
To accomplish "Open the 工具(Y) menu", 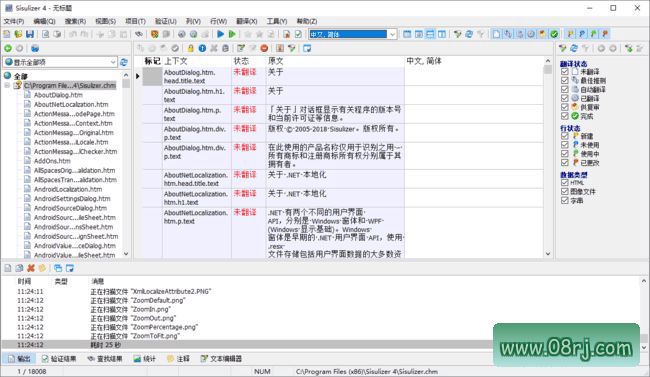I will point(276,21).
